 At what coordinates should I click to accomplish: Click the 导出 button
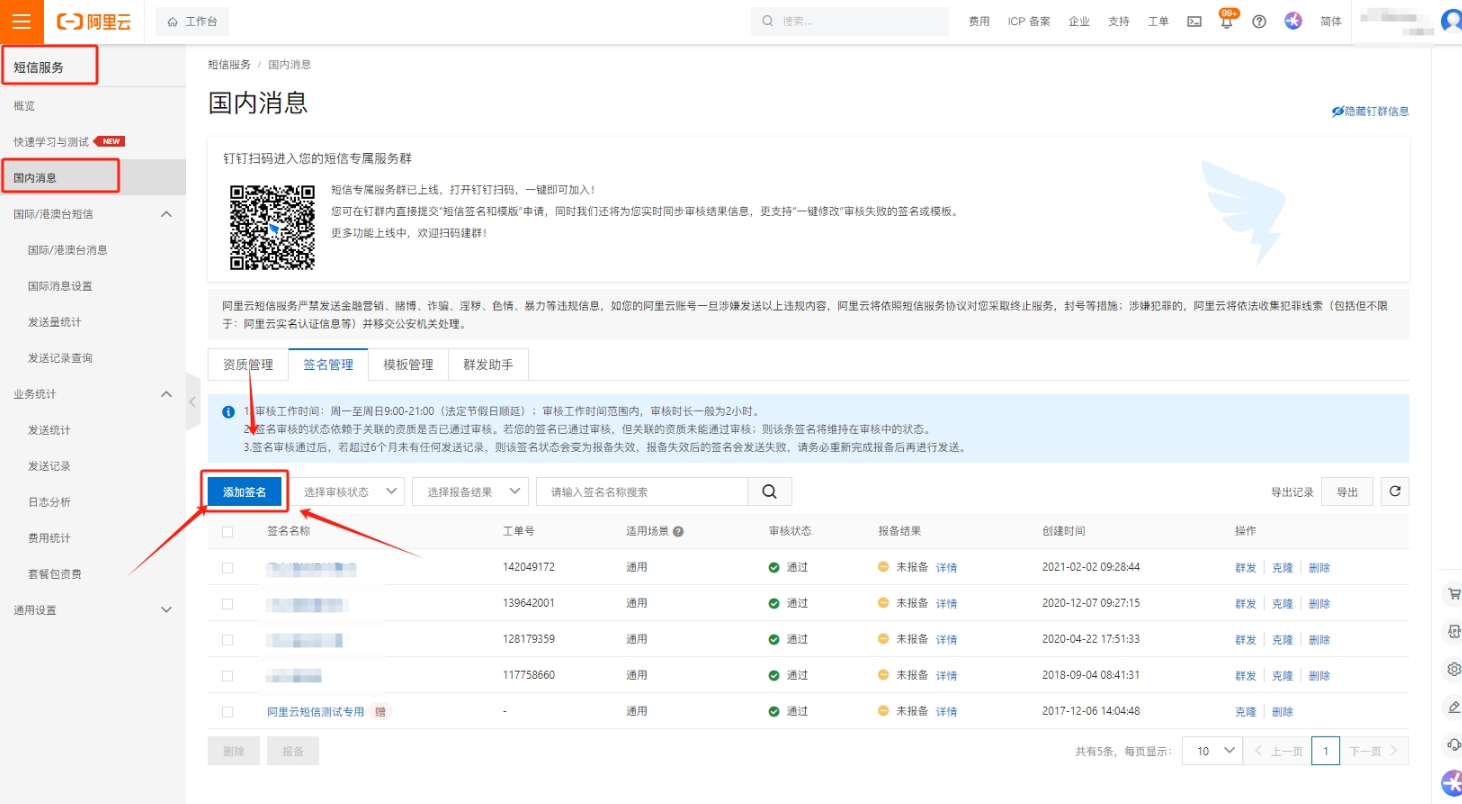point(1347,492)
